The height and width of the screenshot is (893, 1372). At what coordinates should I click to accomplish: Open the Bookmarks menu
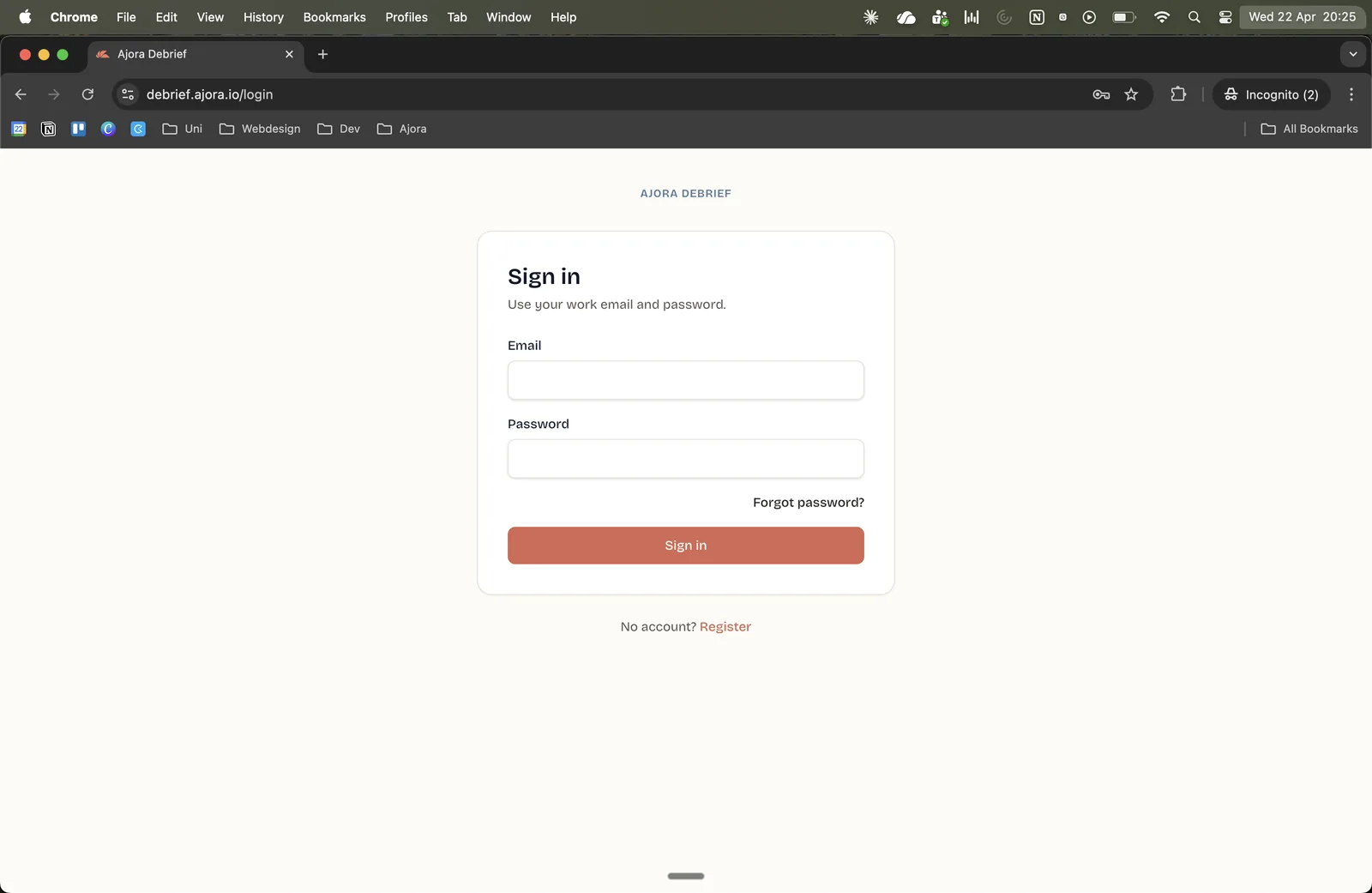coord(334,17)
